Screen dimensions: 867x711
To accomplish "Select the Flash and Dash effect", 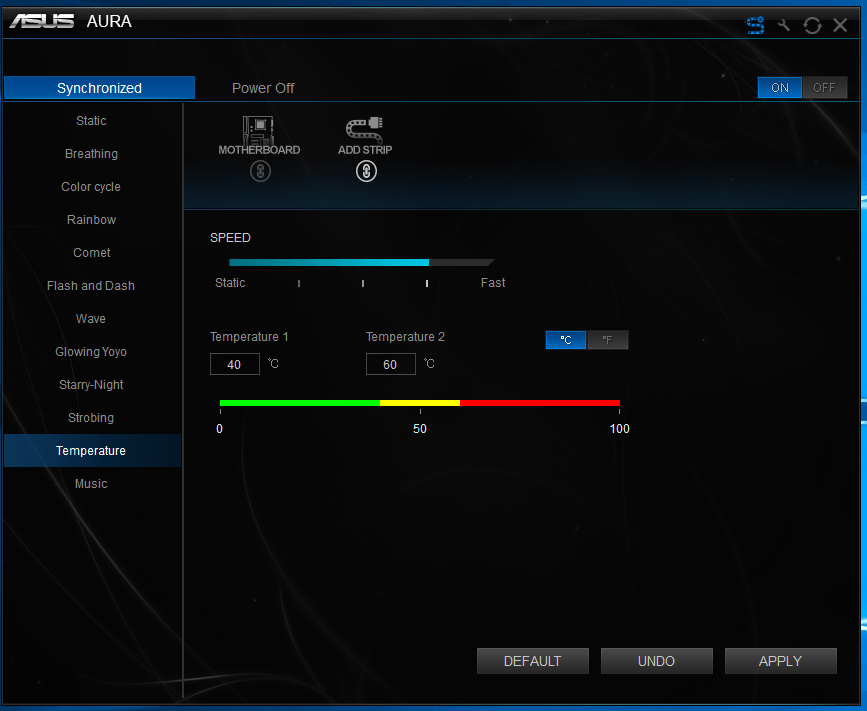I will [91, 286].
